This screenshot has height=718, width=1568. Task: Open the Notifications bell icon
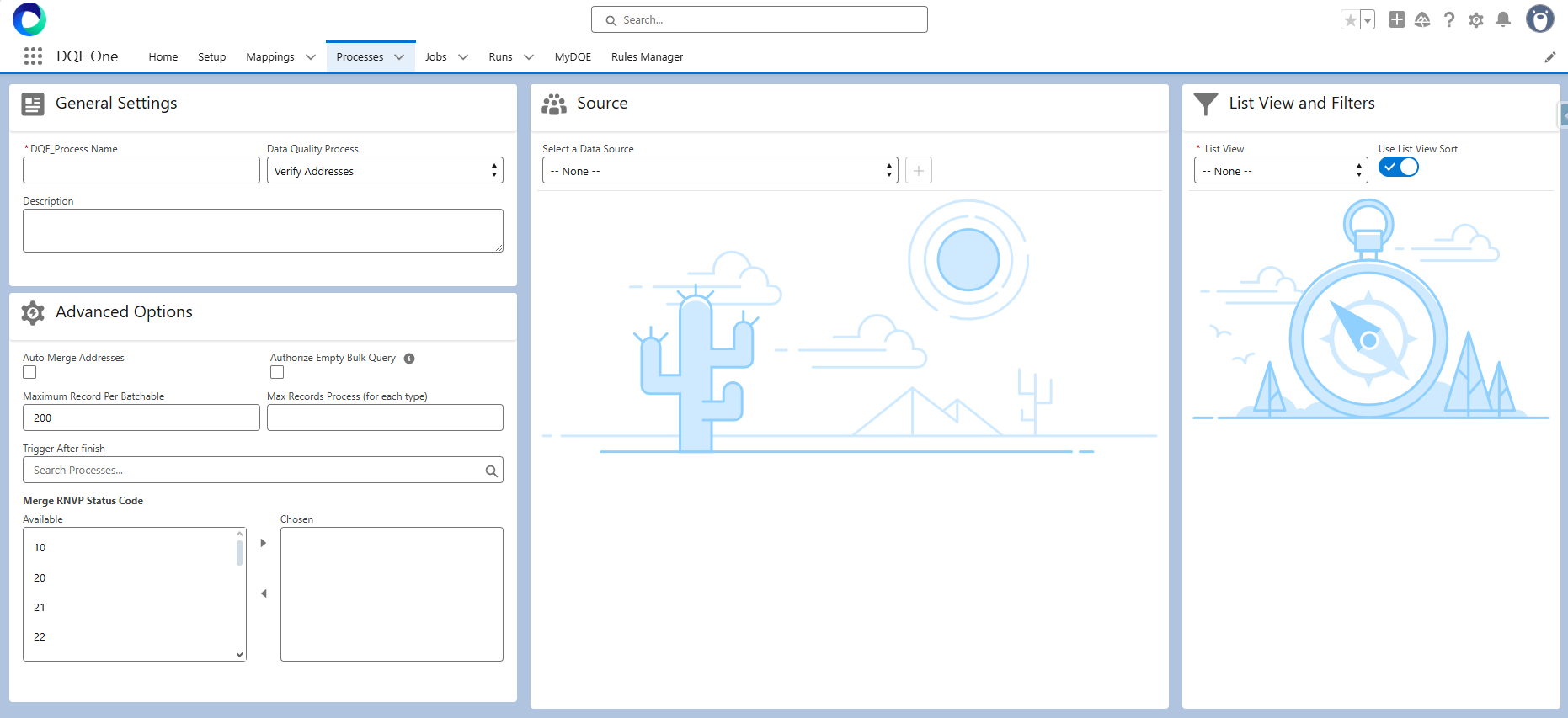point(1503,19)
